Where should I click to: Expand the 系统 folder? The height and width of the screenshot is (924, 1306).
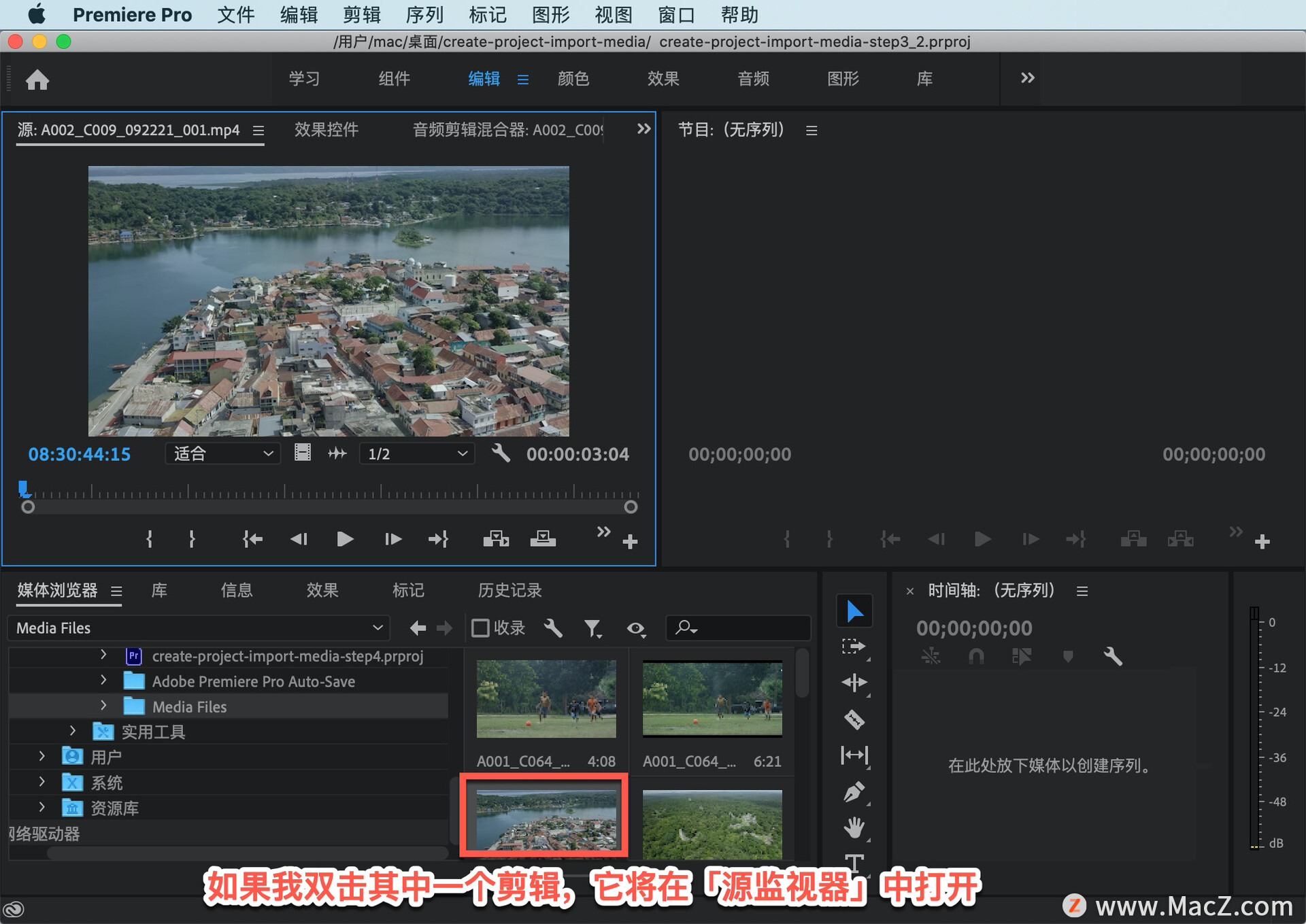(x=42, y=781)
